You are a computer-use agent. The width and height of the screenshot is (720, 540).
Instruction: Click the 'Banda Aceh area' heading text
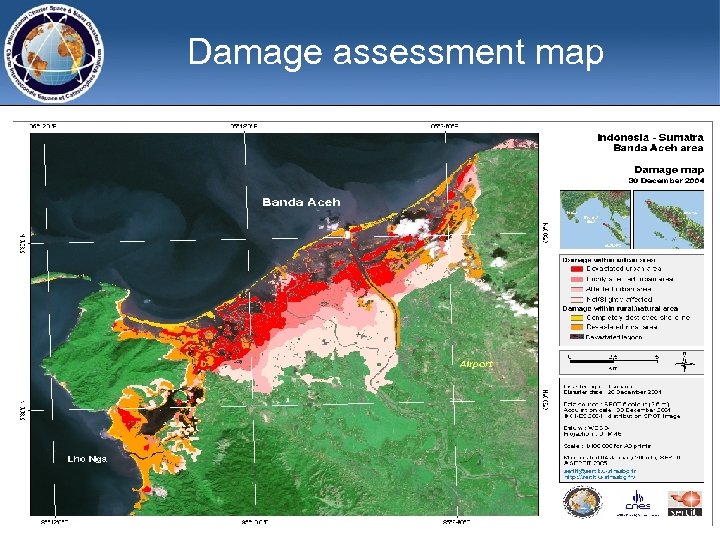point(658,148)
